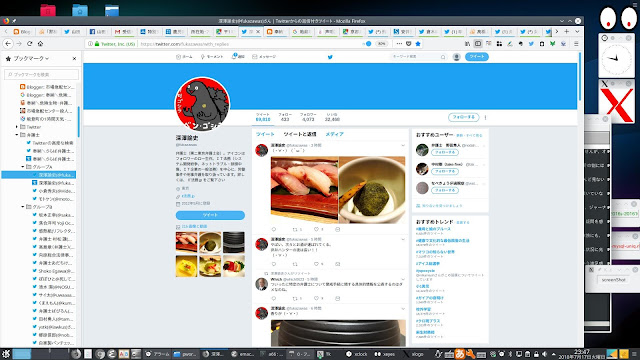Open the profile avatar menu in Twitter header
This screenshot has width=640, height=360.
(x=457, y=57)
